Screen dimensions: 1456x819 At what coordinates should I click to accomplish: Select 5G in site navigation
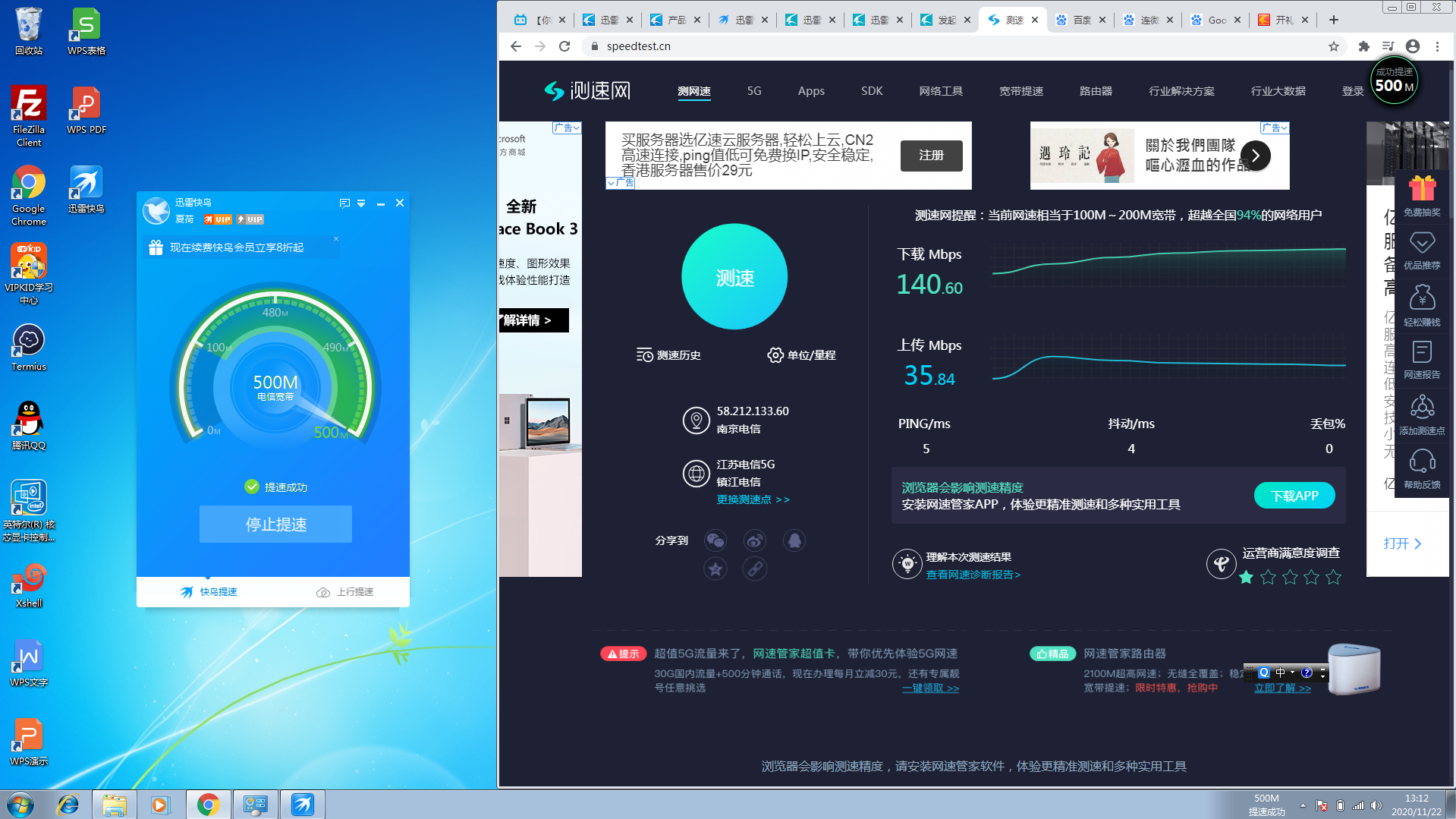point(753,91)
